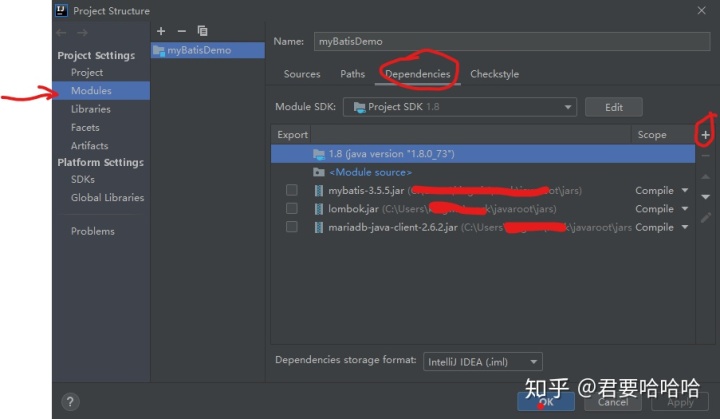This screenshot has height=419, width=720.
Task: Toggle export checkbox for mybatis-3.5.5.jar
Action: pos(292,190)
